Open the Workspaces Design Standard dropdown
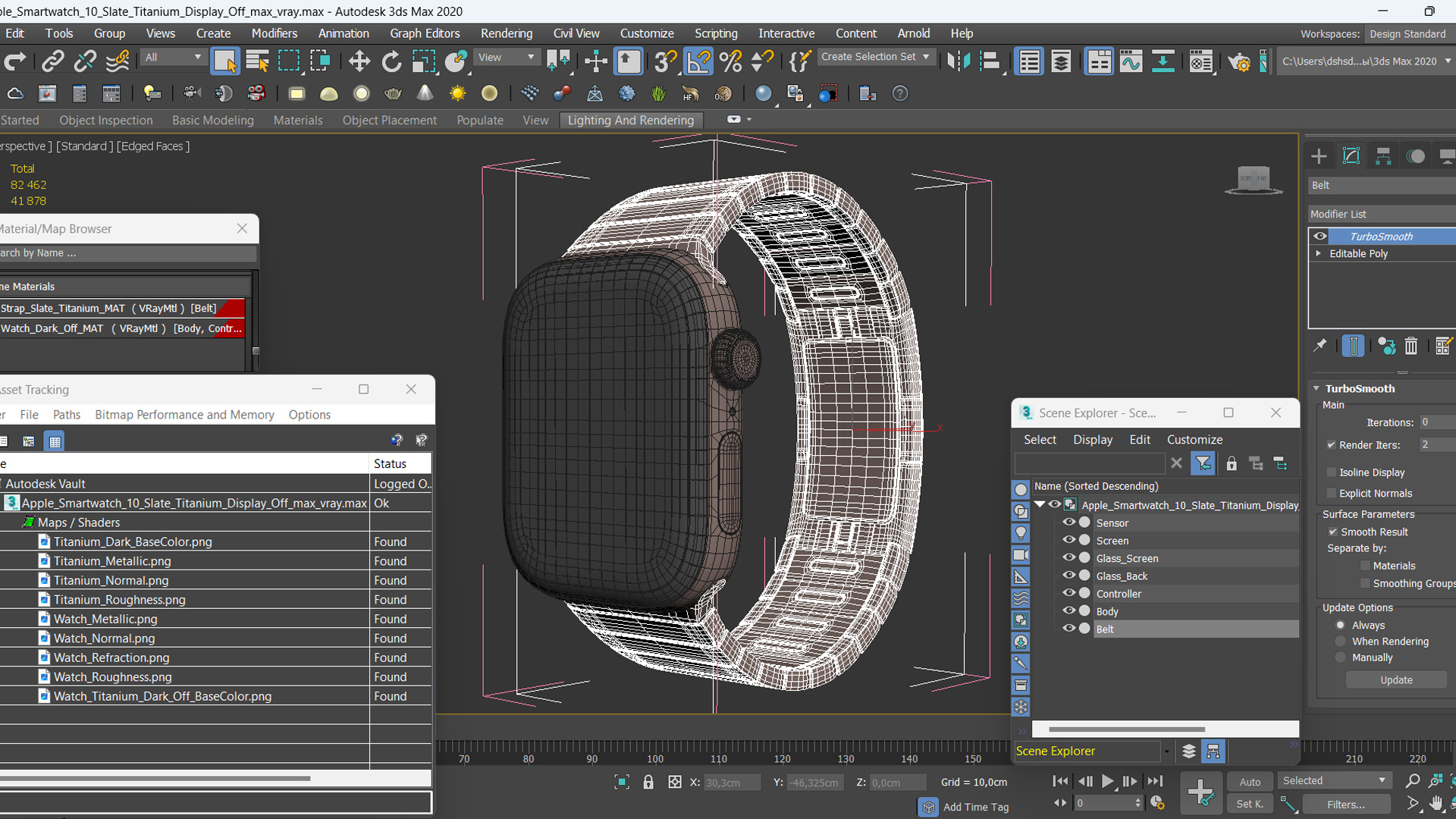Image resolution: width=1456 pixels, height=819 pixels. pos(1409,34)
